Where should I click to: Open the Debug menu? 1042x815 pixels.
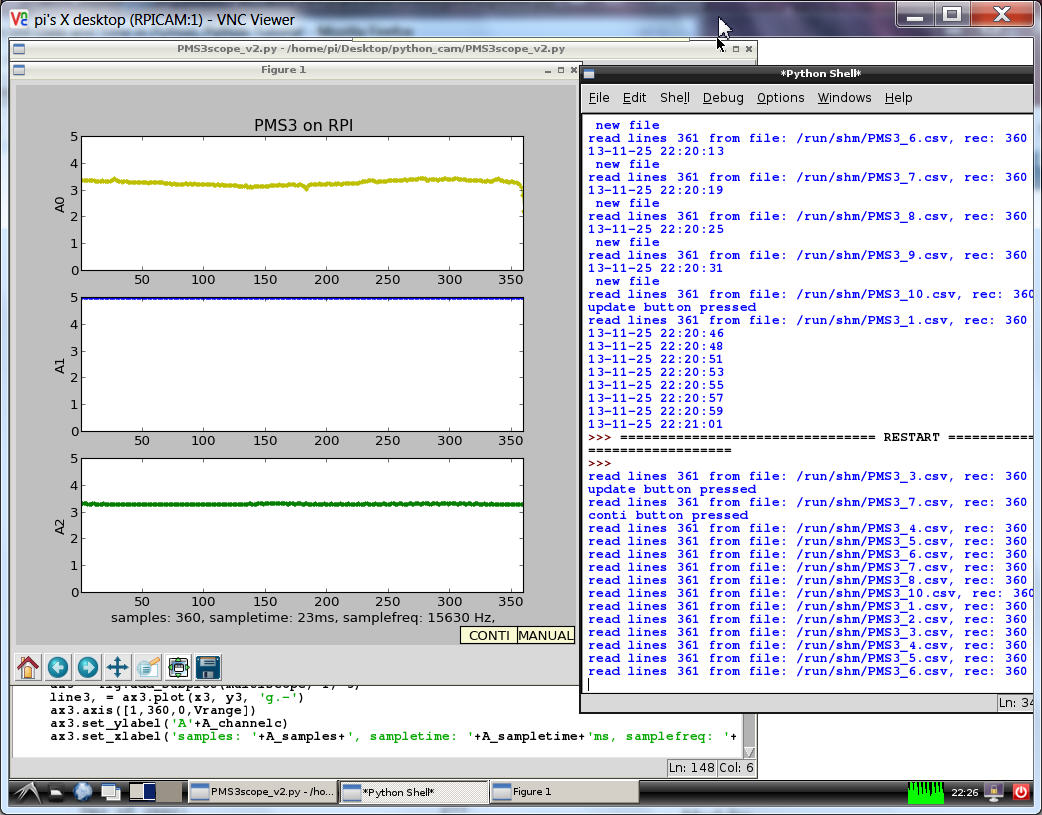[x=722, y=98]
